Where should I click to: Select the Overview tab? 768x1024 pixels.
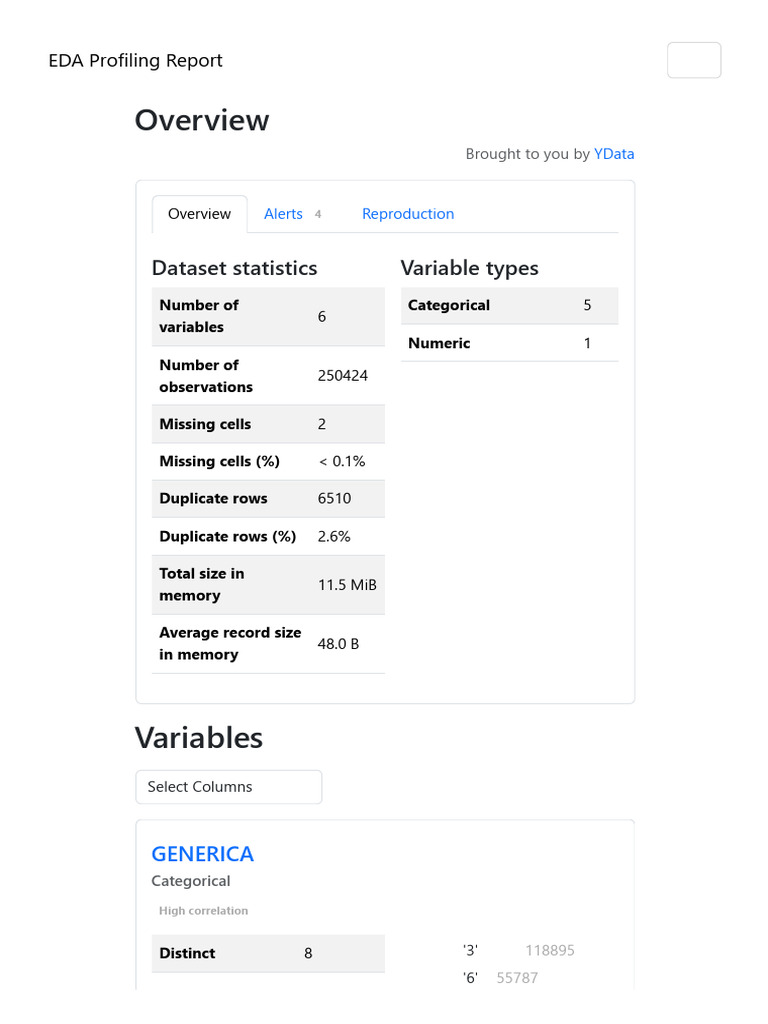tap(199, 214)
